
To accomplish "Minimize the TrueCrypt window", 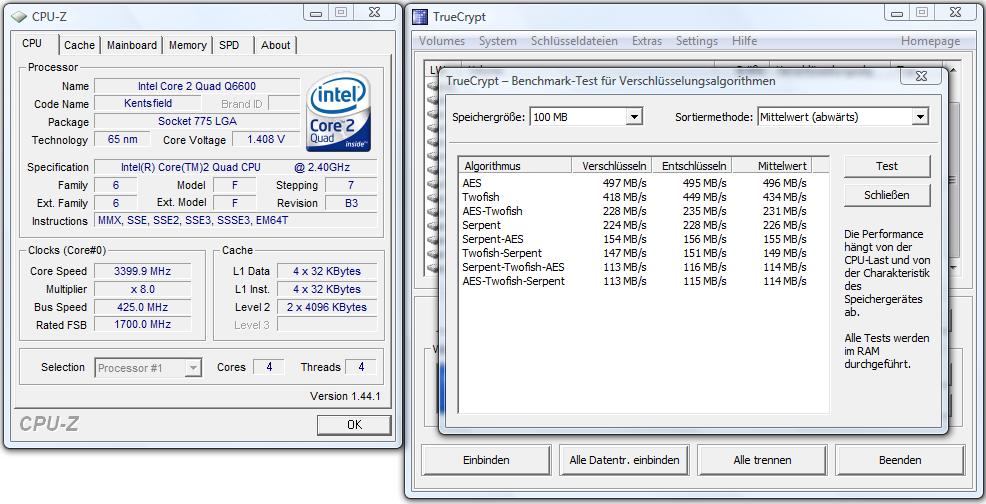I will [x=897, y=13].
